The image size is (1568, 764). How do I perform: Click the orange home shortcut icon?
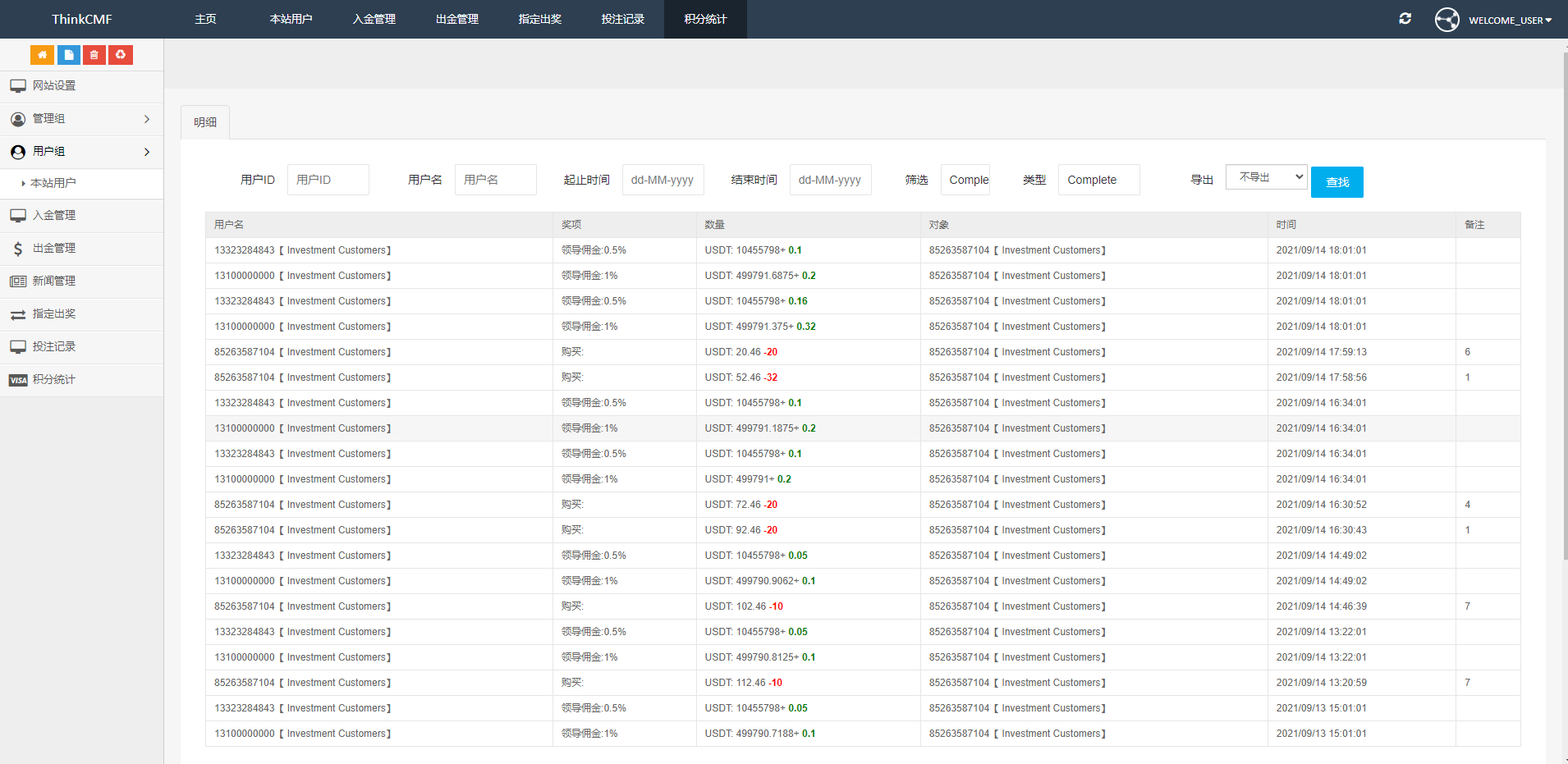point(42,55)
